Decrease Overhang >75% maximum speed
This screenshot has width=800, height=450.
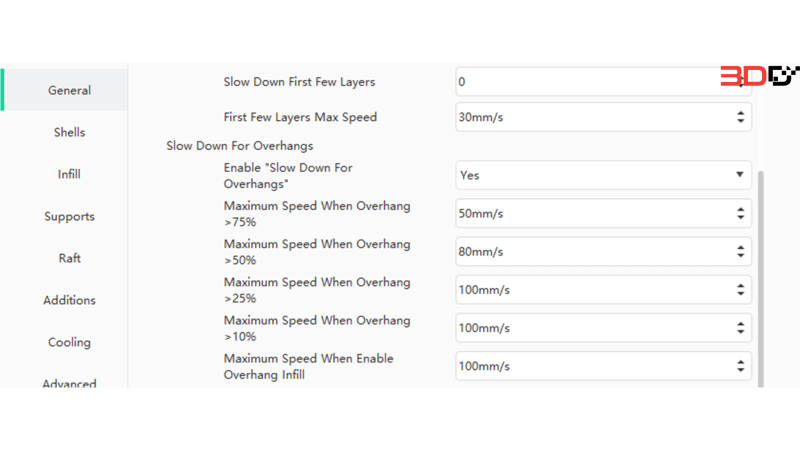click(x=740, y=217)
